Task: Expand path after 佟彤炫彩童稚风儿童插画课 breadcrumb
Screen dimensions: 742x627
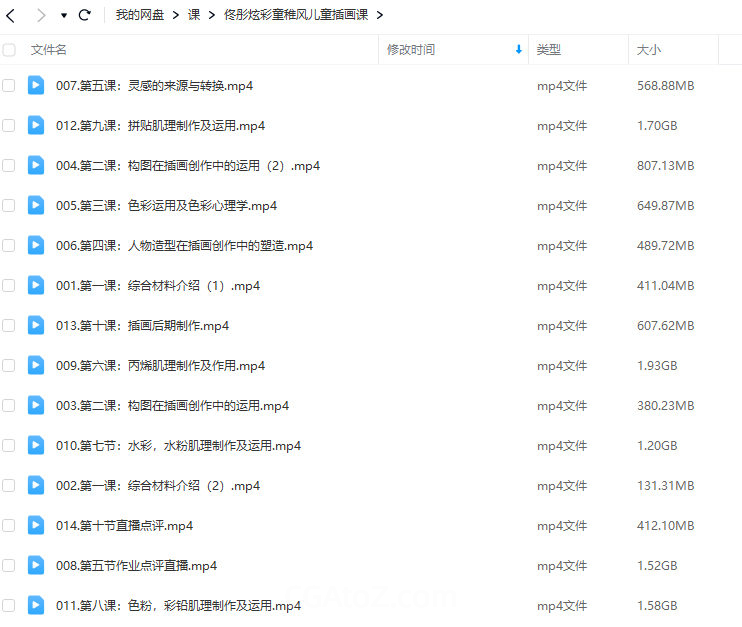Action: coord(379,15)
